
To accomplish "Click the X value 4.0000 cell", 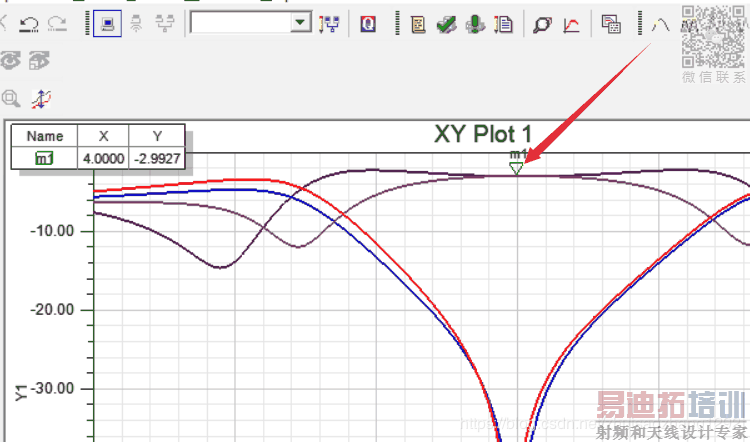I will point(103,158).
